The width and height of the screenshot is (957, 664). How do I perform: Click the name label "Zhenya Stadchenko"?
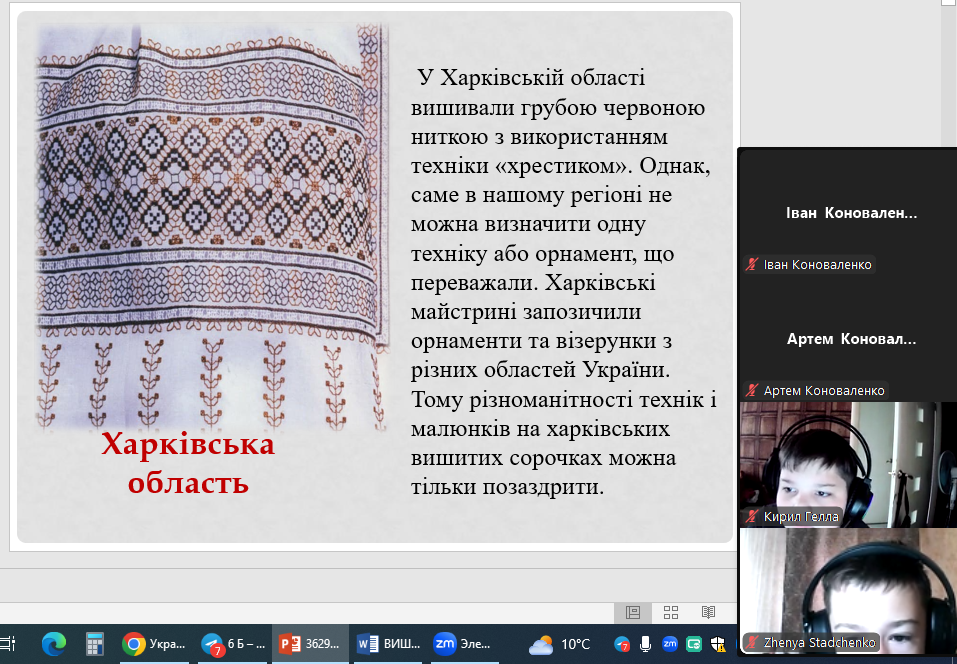[819, 643]
